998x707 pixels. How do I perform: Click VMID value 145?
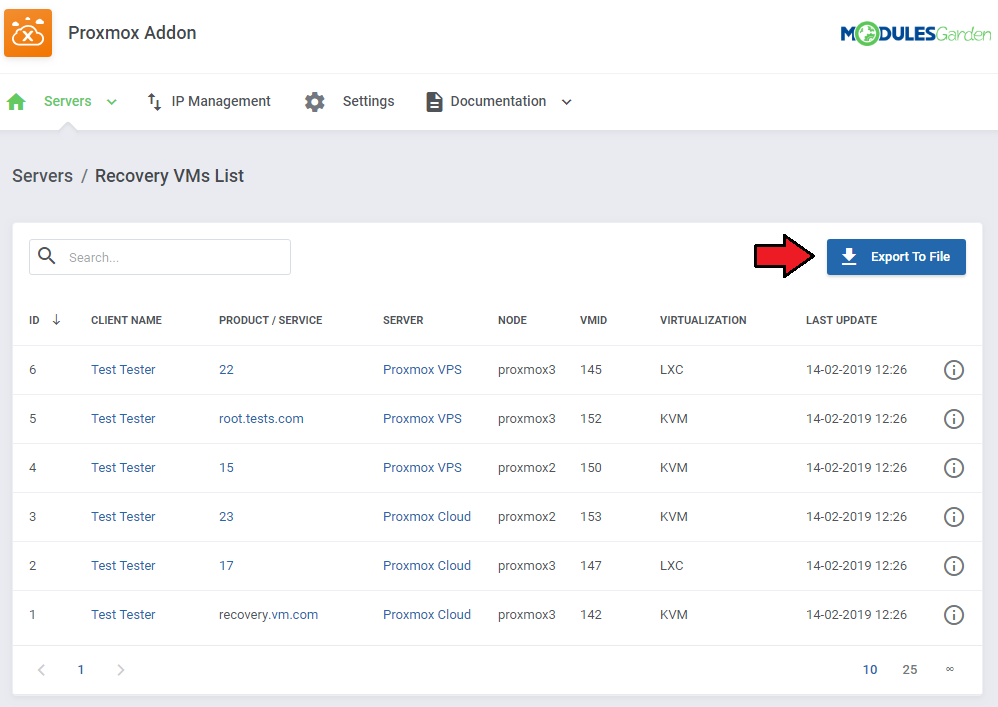click(591, 370)
